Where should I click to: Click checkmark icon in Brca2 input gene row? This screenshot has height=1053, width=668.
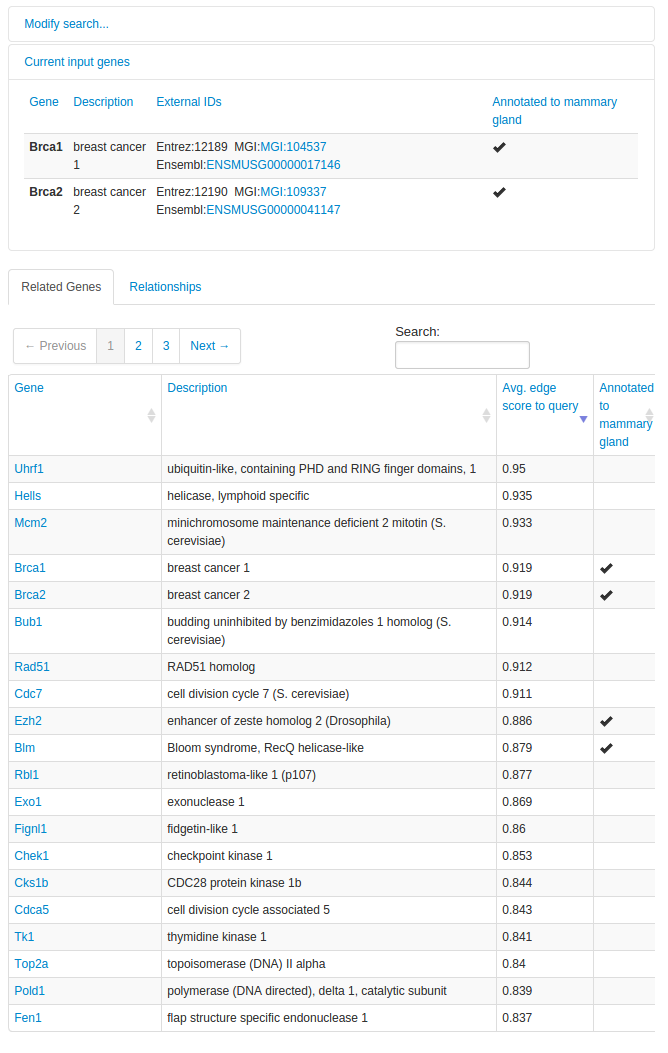(x=500, y=192)
